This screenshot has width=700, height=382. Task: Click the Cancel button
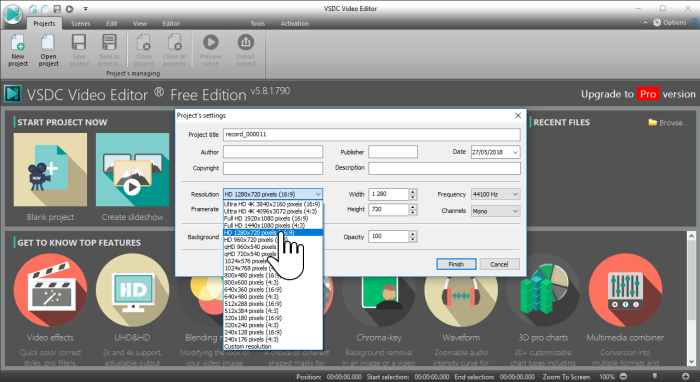(x=499, y=264)
